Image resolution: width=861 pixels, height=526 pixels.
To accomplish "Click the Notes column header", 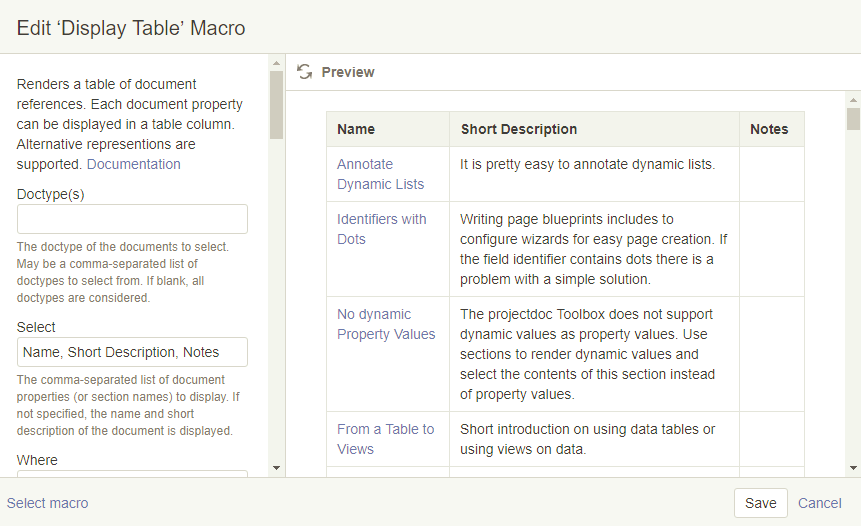I will (x=769, y=129).
